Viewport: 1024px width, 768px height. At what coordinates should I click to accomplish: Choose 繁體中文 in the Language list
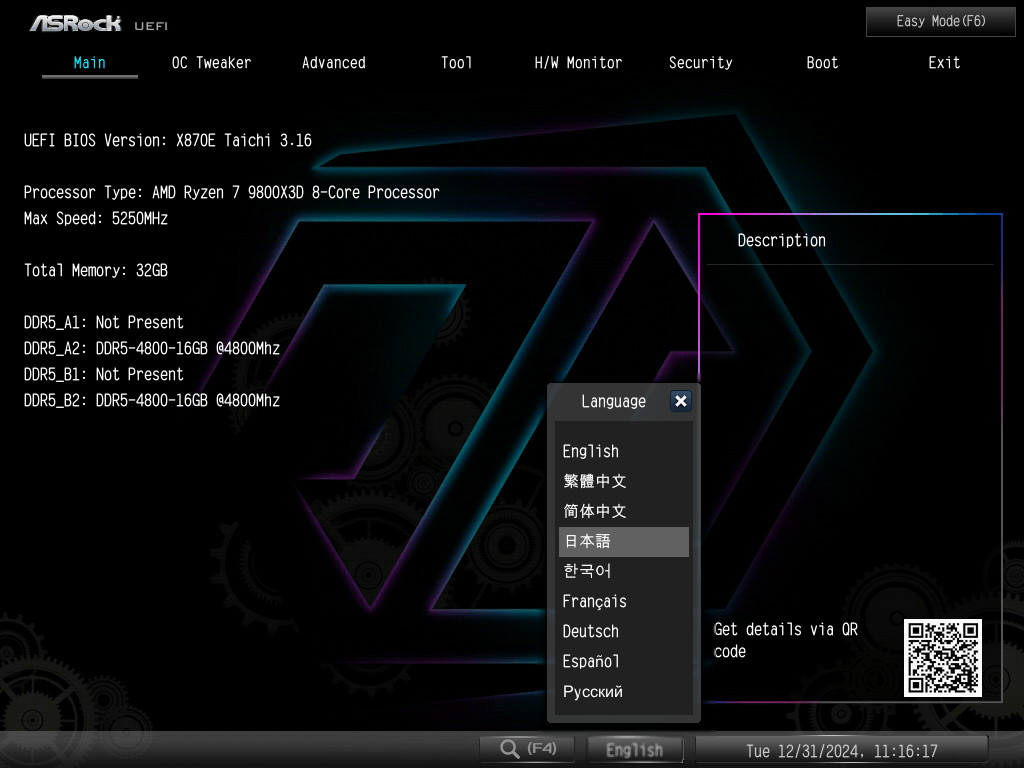click(624, 481)
